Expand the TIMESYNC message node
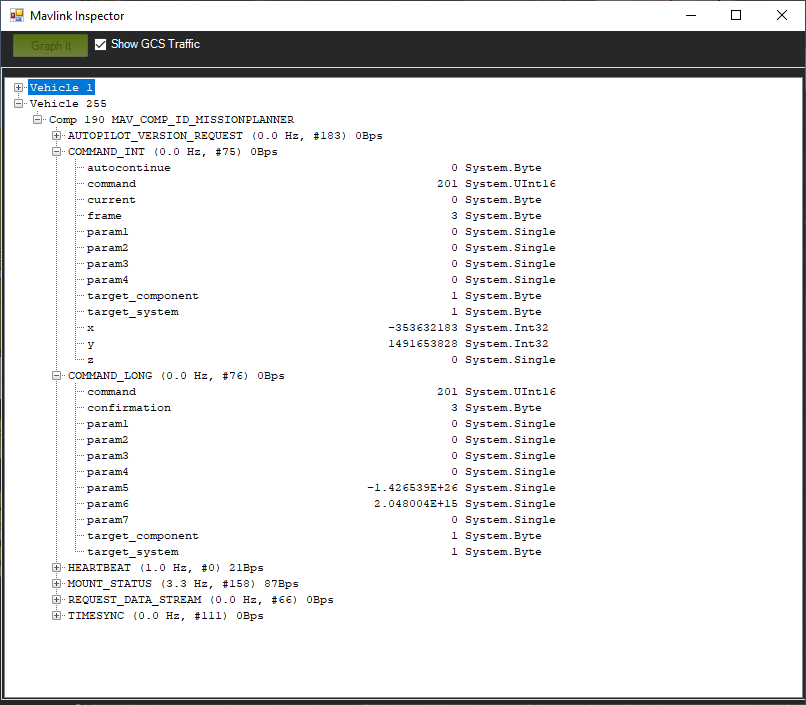The width and height of the screenshot is (806, 705). pos(57,616)
